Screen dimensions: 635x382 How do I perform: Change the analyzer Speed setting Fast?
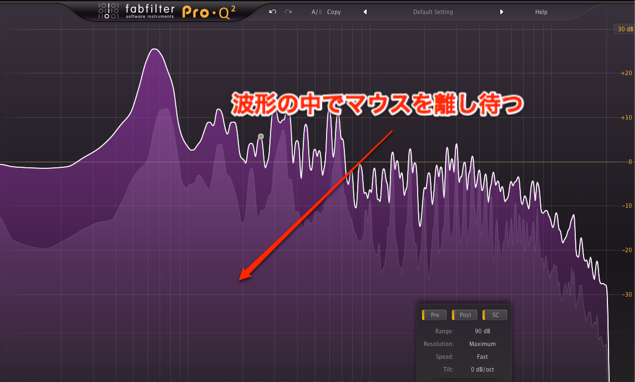click(x=482, y=357)
